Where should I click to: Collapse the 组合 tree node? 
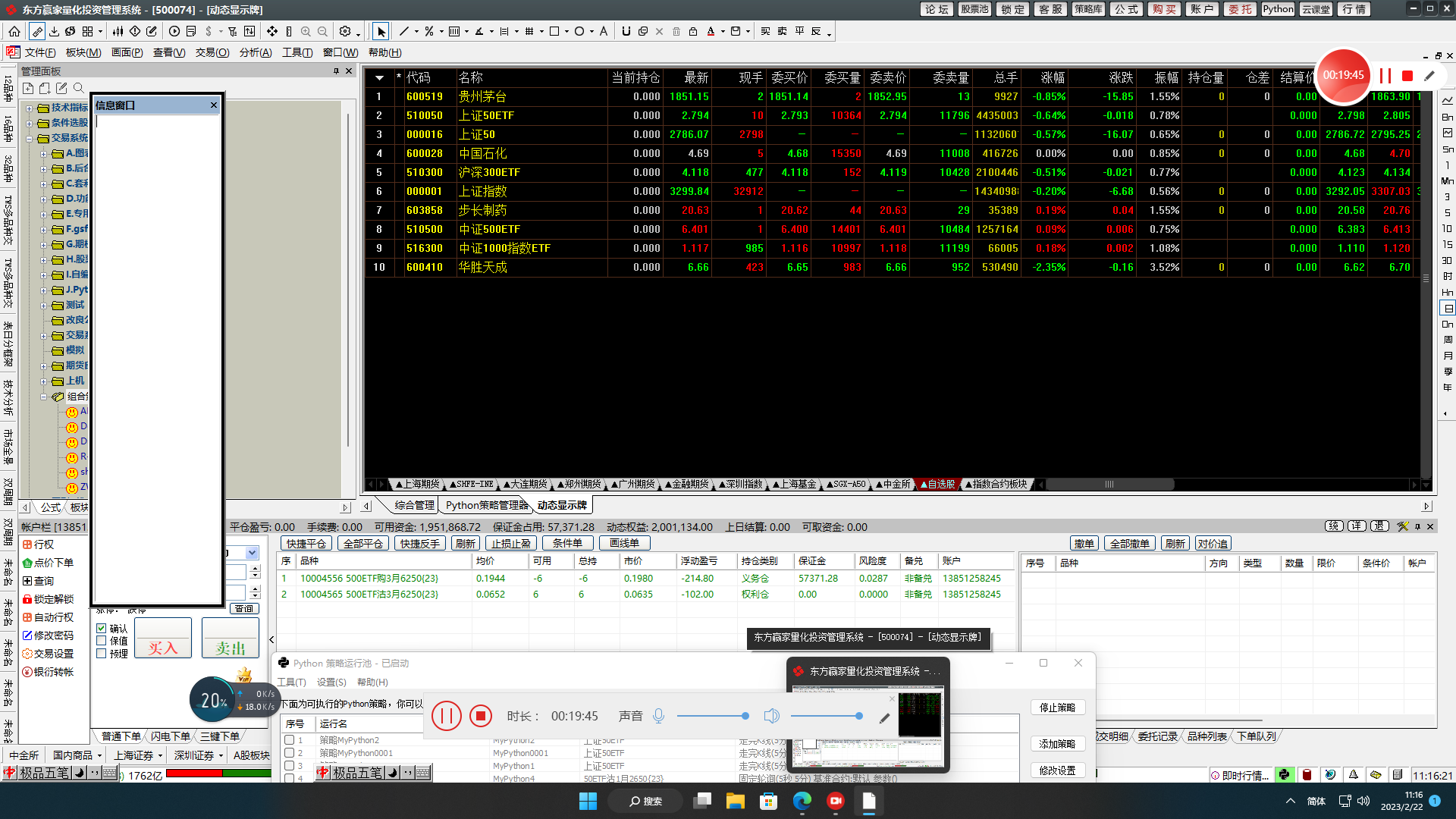click(44, 396)
